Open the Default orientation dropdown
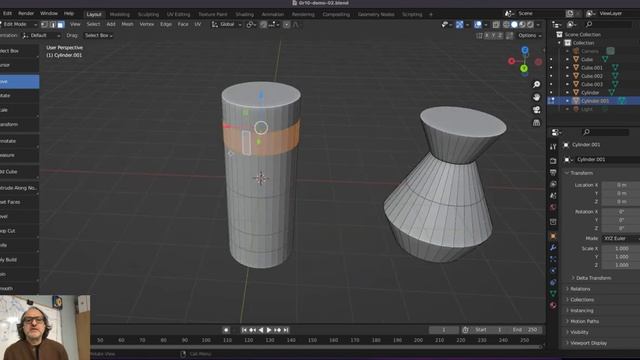 click(x=41, y=36)
